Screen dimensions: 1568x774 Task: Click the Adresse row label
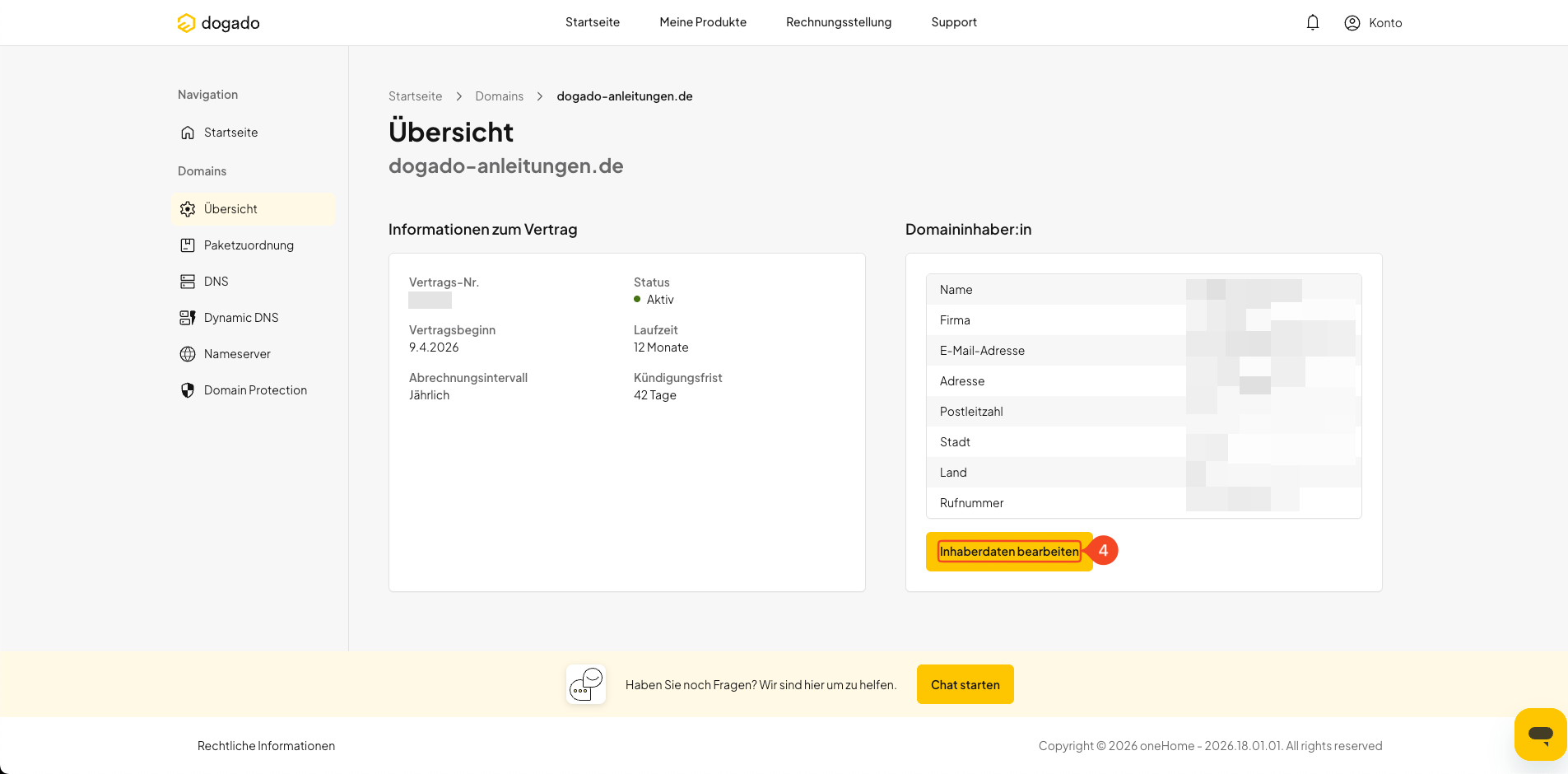point(962,381)
